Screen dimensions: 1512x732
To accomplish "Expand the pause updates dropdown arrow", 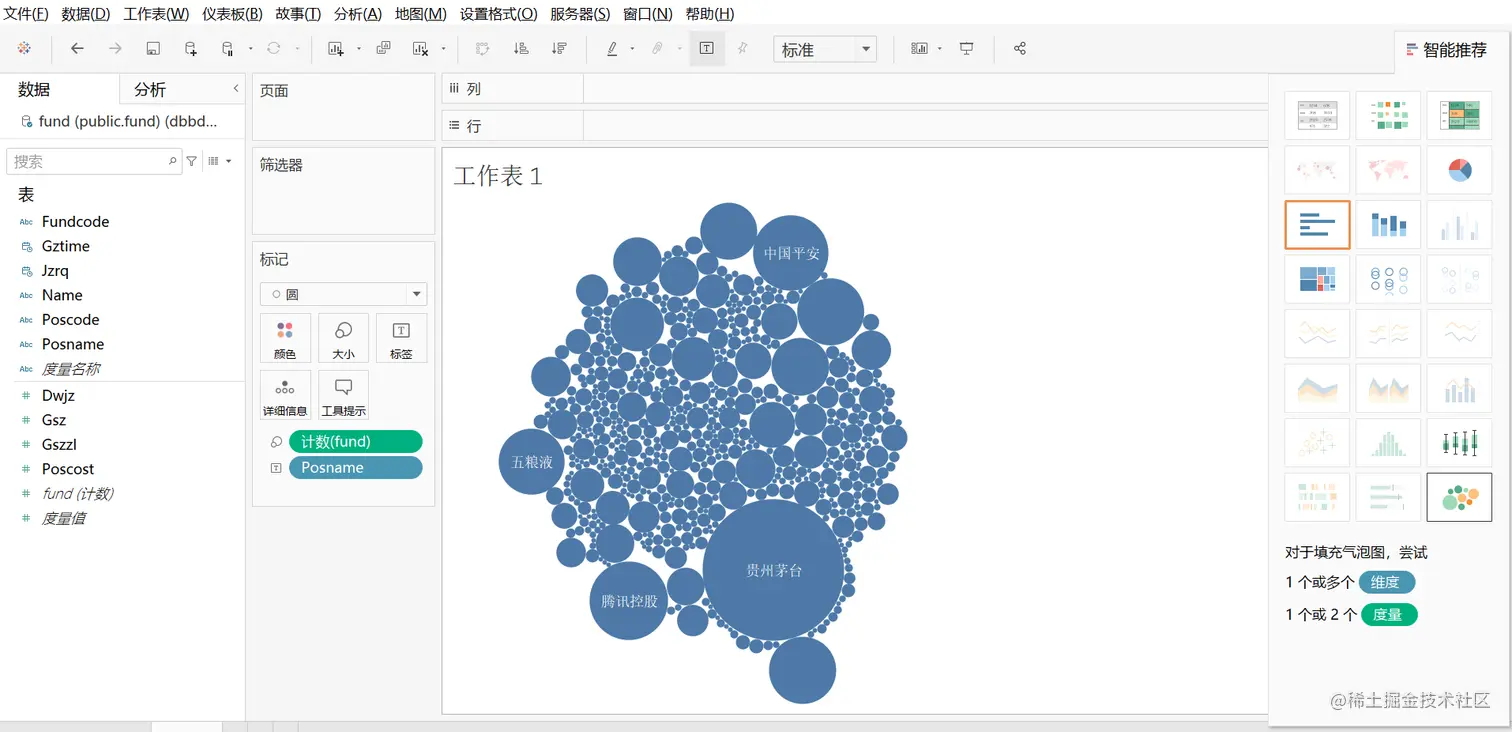I will point(250,49).
